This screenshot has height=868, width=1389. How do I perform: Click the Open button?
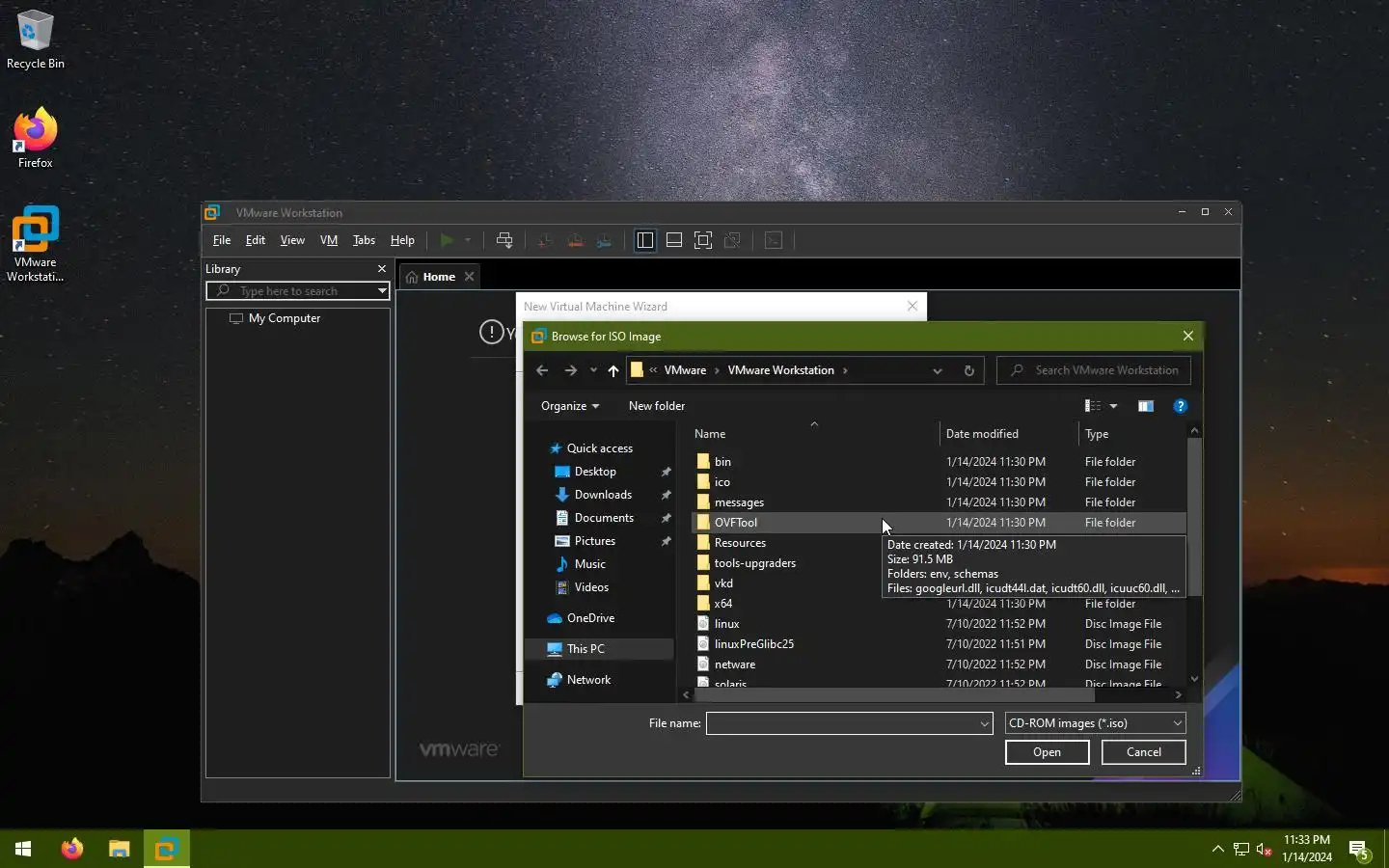1047,752
